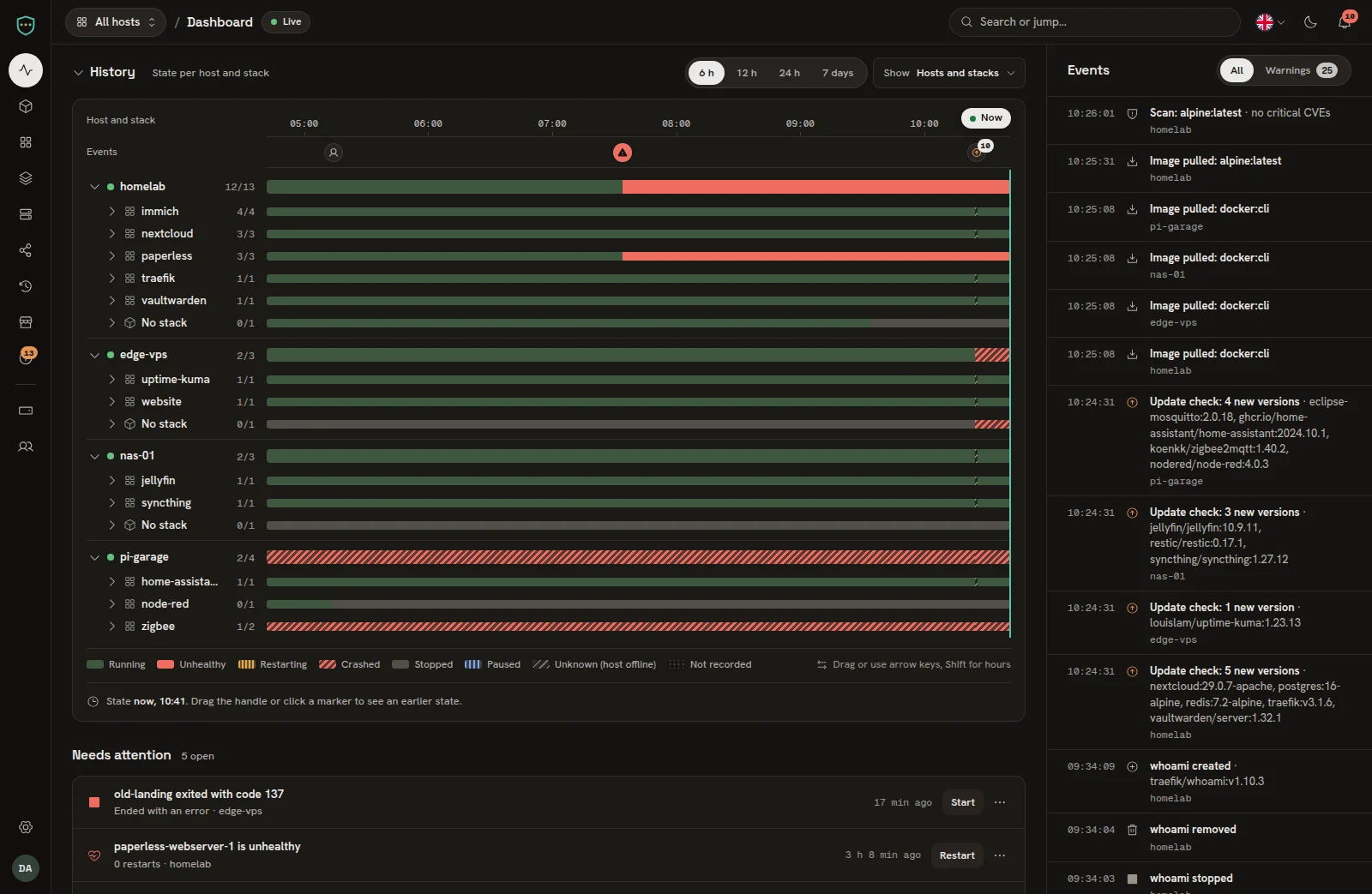
Task: Select the 6 h time range
Action: tap(707, 73)
